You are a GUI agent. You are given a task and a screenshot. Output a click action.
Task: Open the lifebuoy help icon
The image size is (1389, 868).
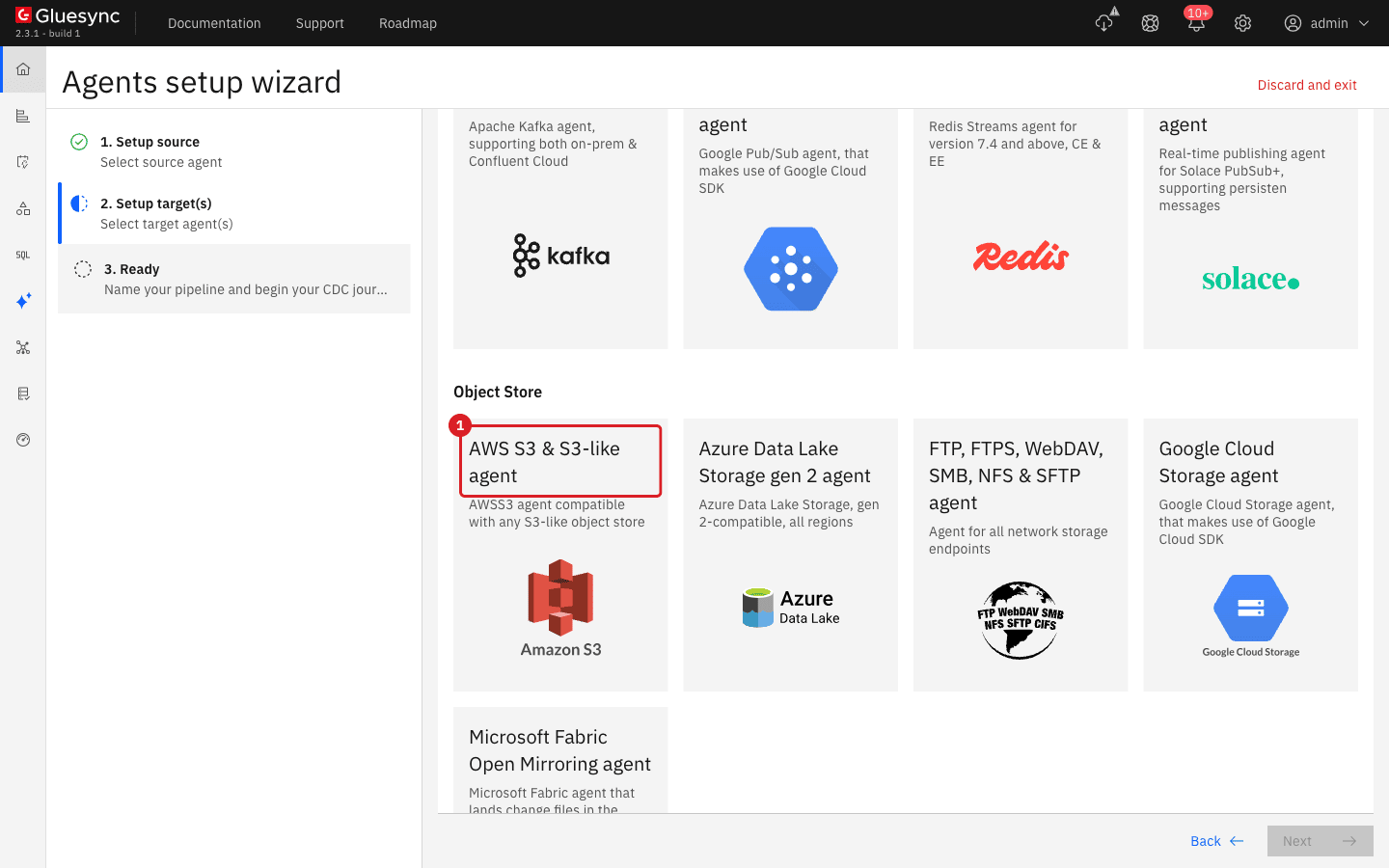[x=1150, y=23]
